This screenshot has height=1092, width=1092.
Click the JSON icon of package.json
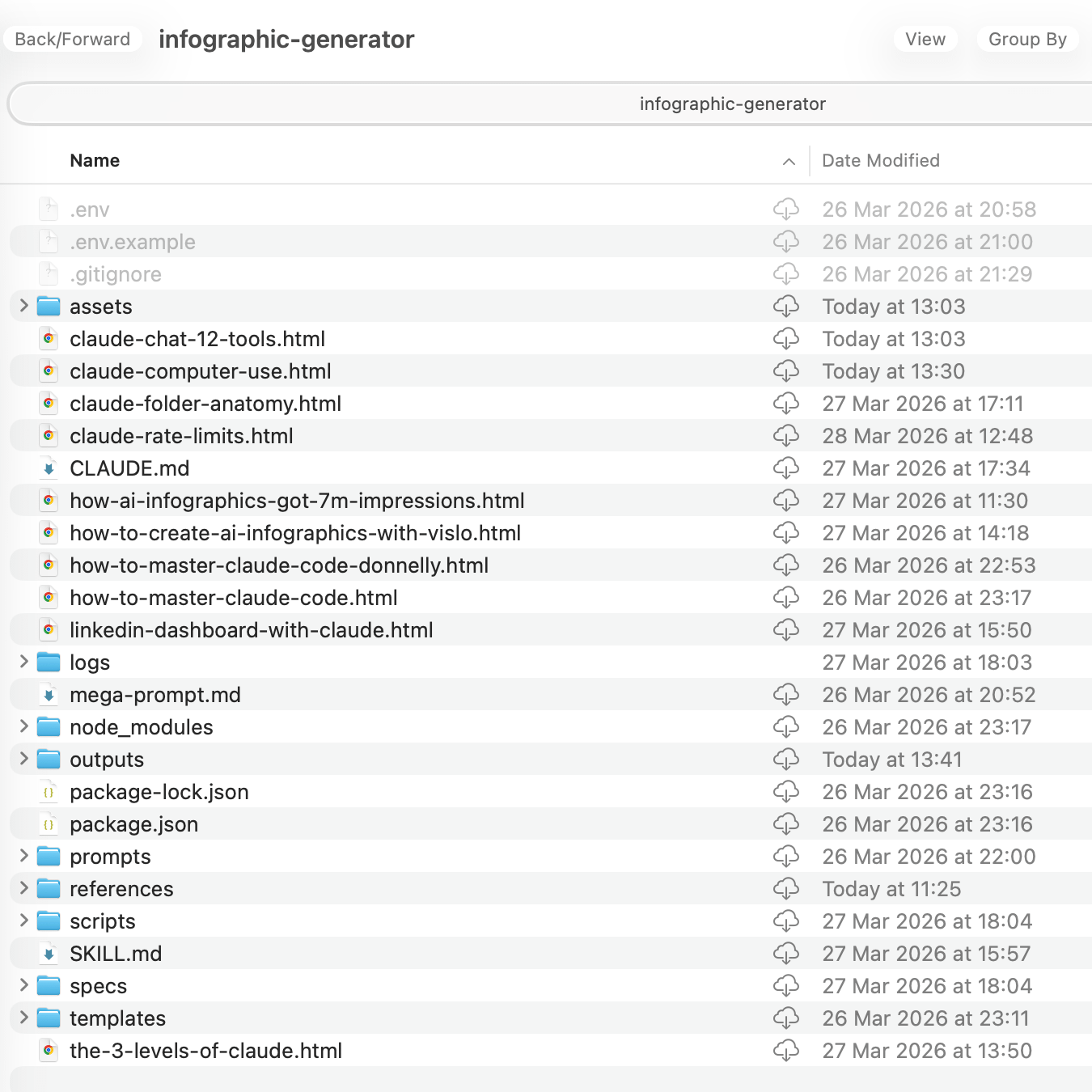coord(49,824)
